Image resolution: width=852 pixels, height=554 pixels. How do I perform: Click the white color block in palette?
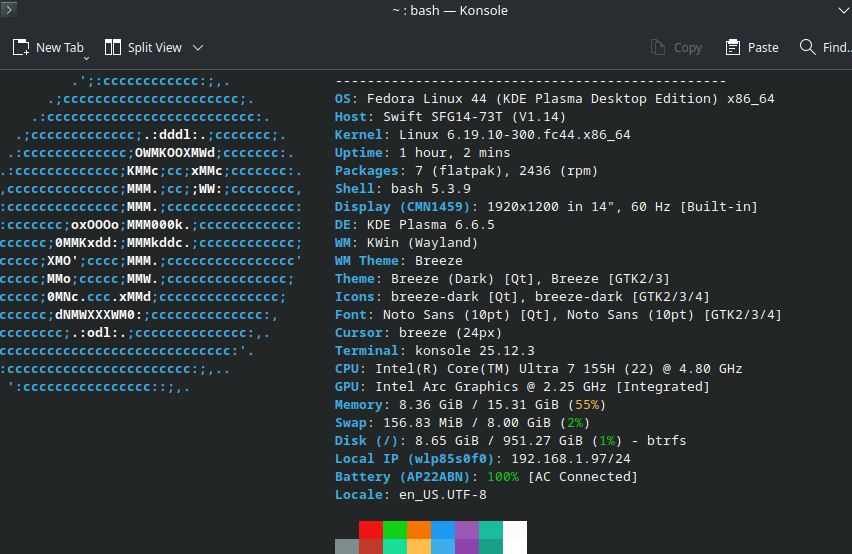point(515,537)
